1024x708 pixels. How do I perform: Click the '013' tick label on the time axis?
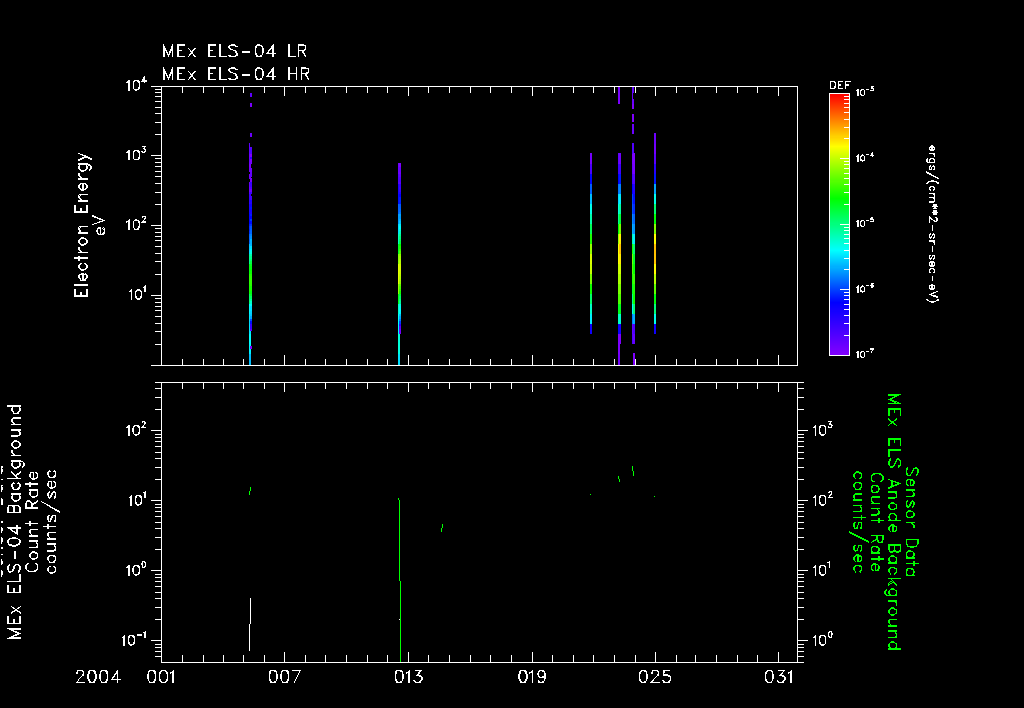click(x=408, y=677)
